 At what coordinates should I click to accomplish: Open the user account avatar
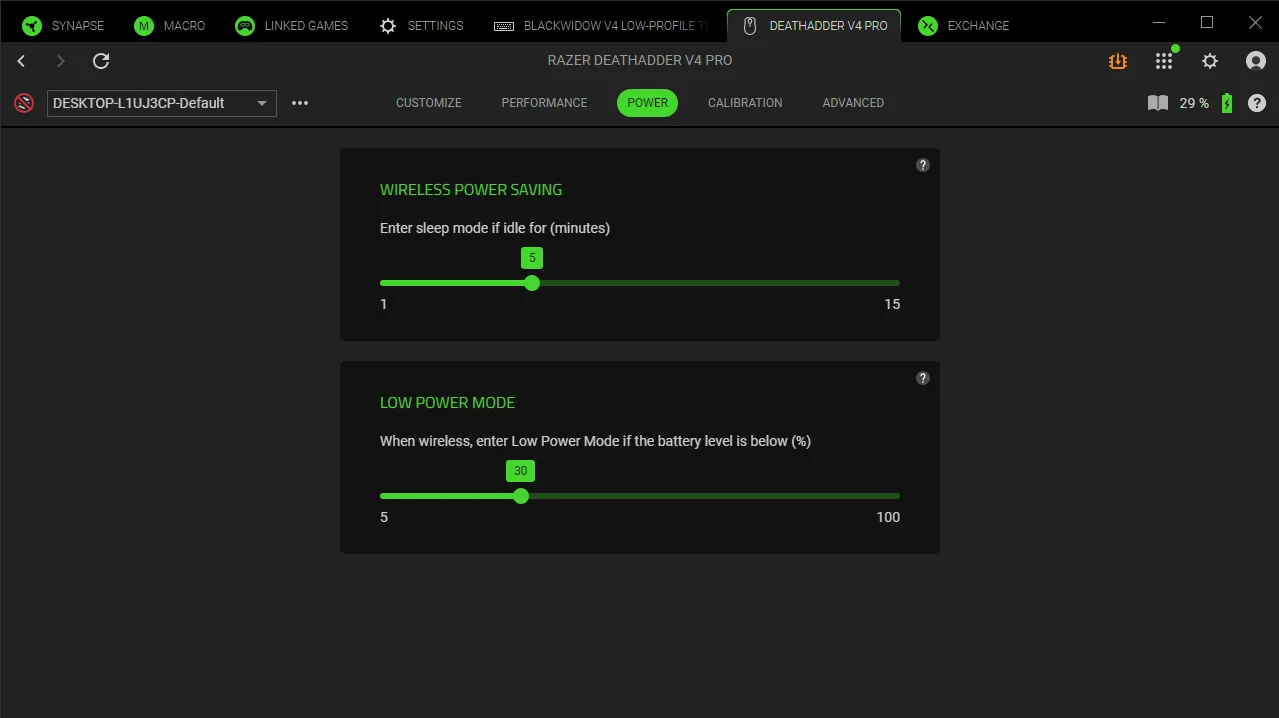[1256, 61]
